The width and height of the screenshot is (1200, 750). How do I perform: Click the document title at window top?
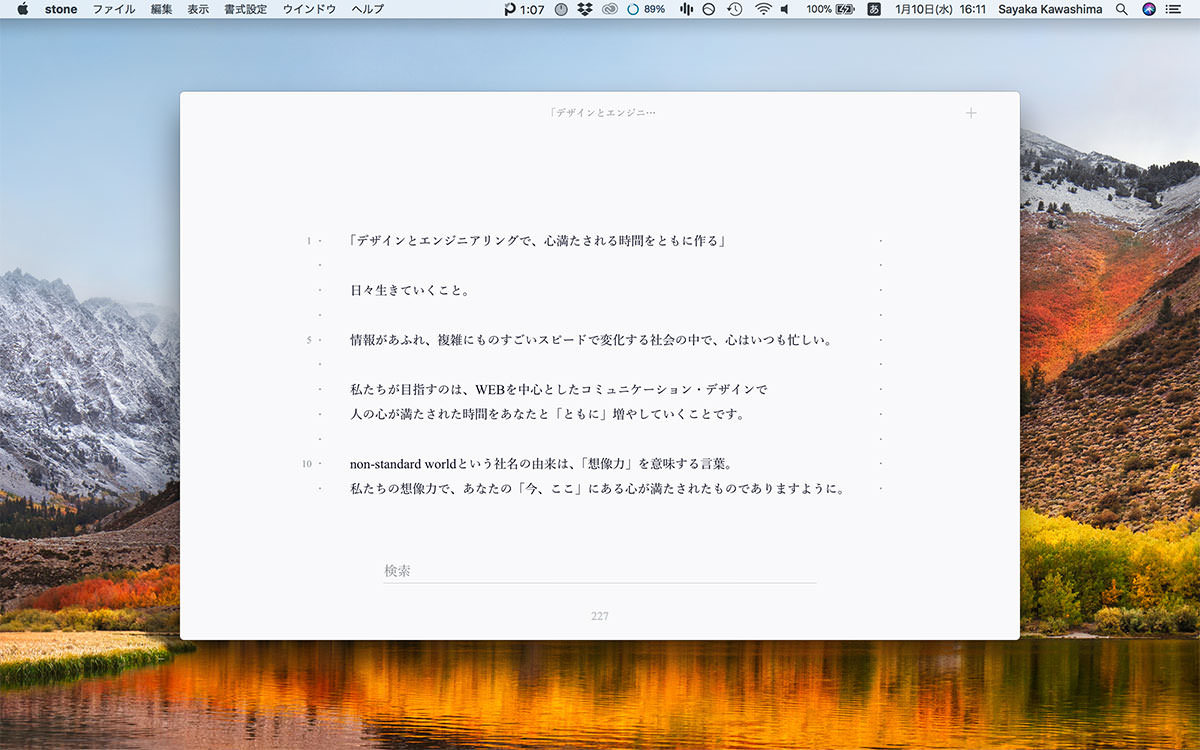602,113
